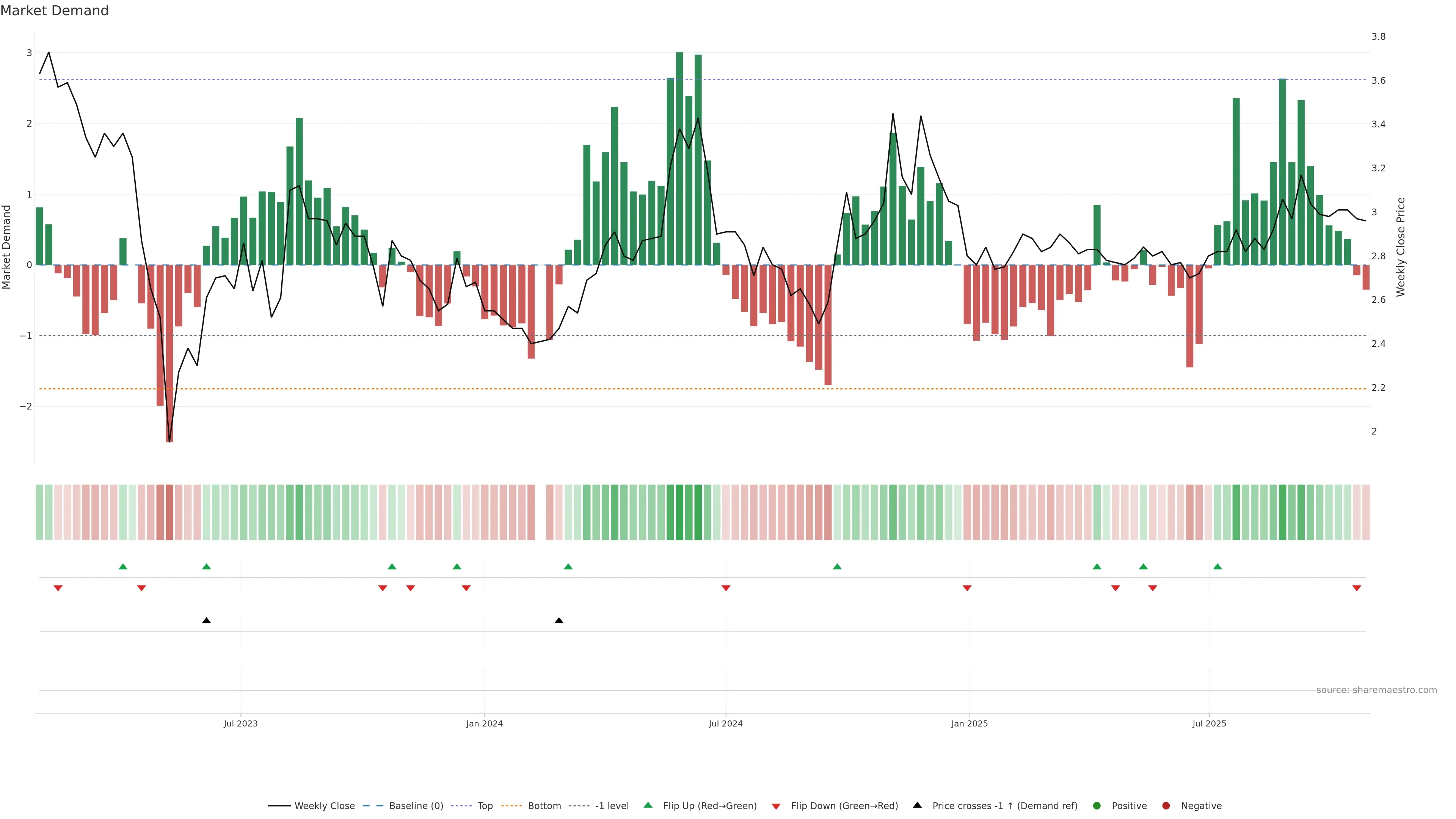Click first black price-cross marker before Jul 2023
Screen dimensions: 1456x819
click(x=206, y=621)
